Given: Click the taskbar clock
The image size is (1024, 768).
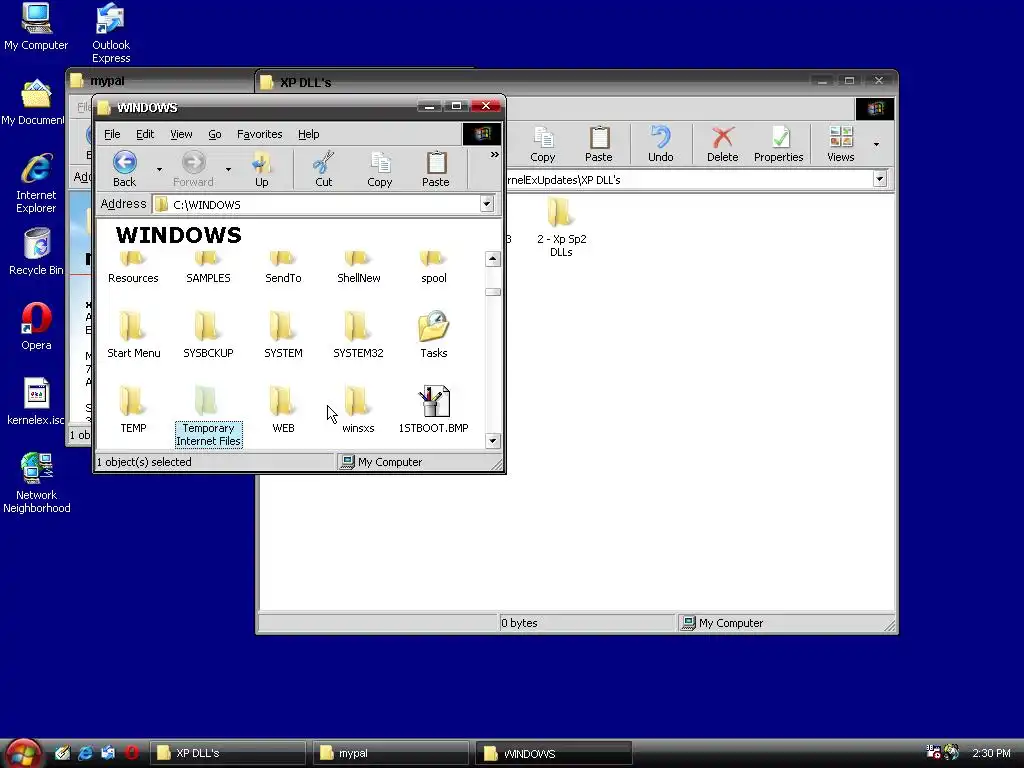Looking at the screenshot, I should pos(991,753).
